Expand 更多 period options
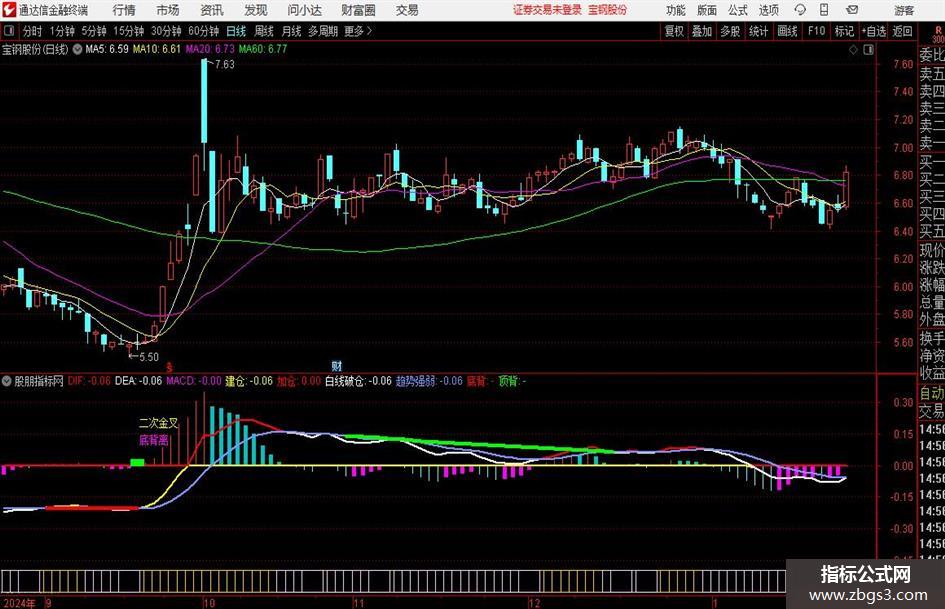The width and height of the screenshot is (945, 609). pos(358,31)
